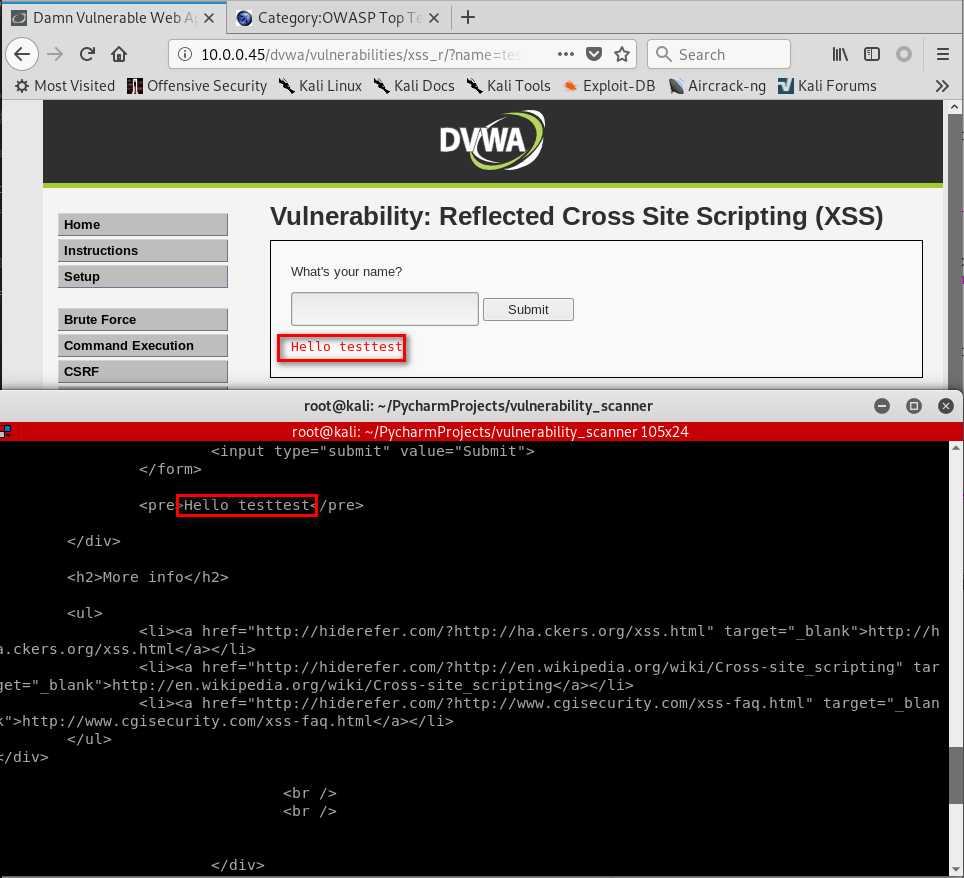964x878 pixels.
Task: Click into the browser Search box
Action: tap(719, 54)
